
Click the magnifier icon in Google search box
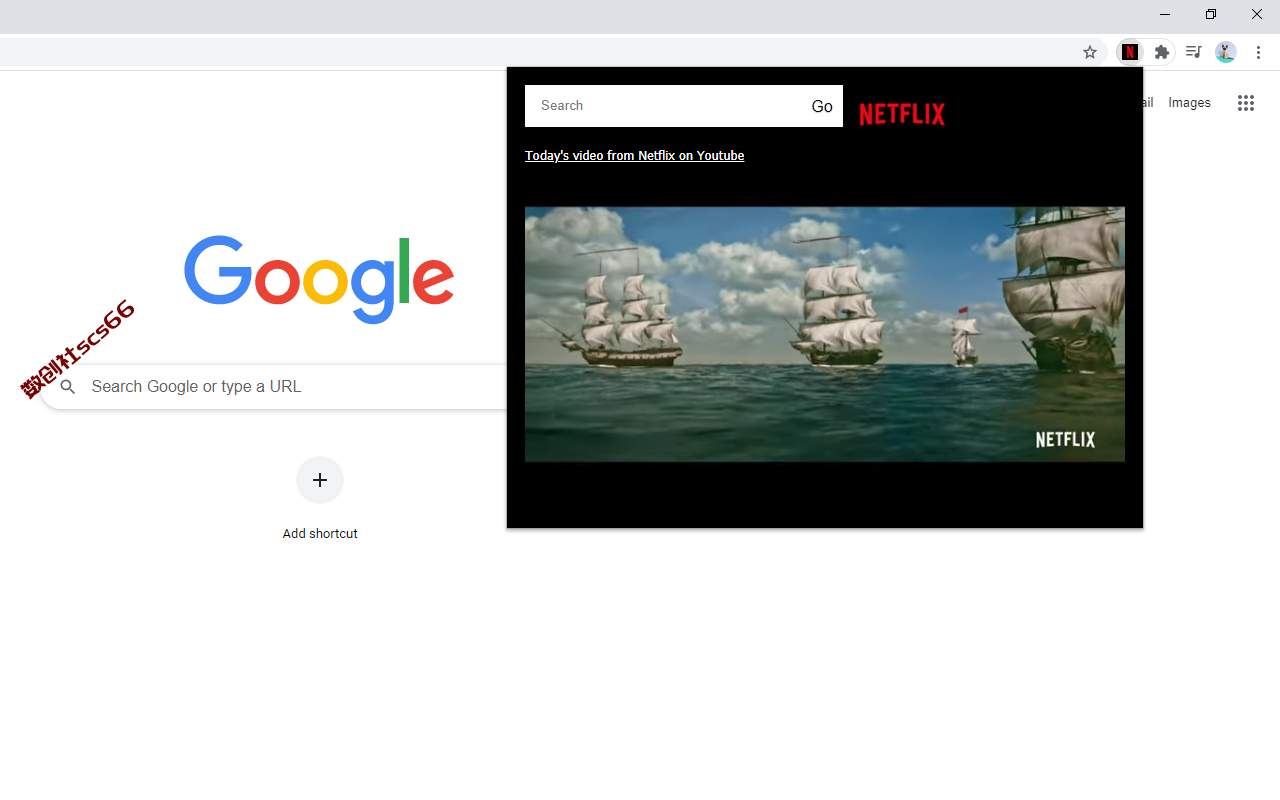[68, 387]
